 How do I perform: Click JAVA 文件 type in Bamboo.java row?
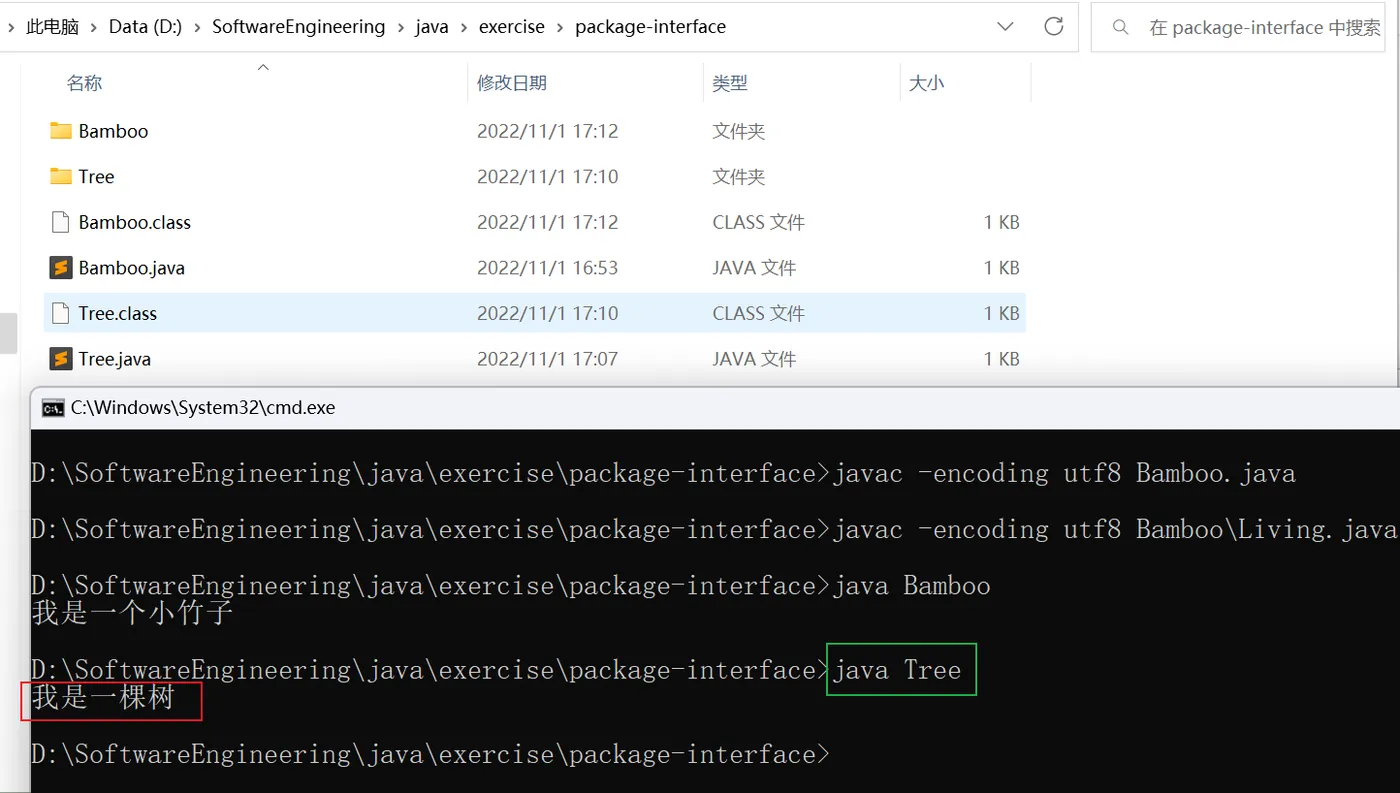click(755, 268)
